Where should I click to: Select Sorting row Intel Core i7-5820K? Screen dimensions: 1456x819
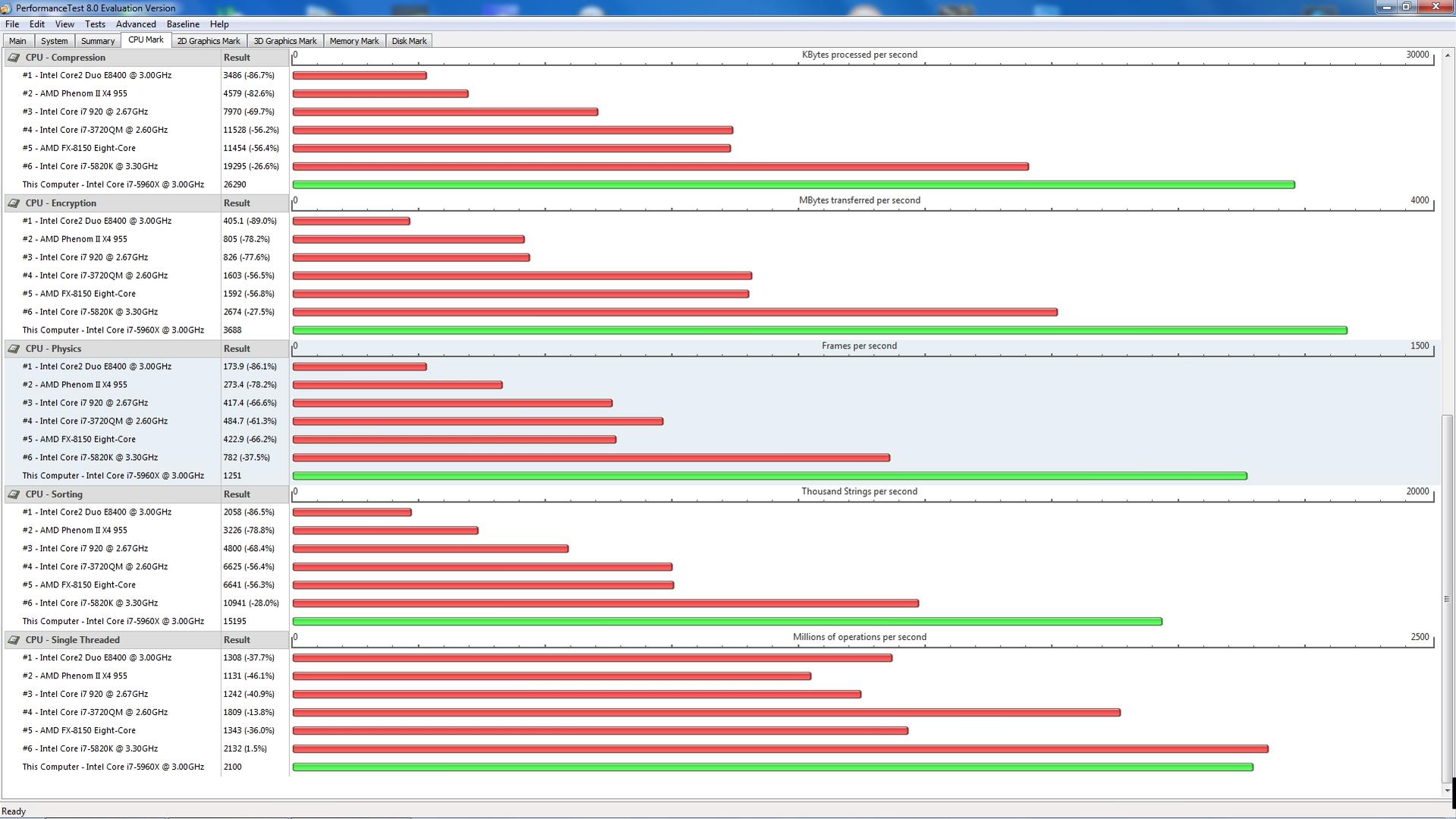(x=90, y=603)
